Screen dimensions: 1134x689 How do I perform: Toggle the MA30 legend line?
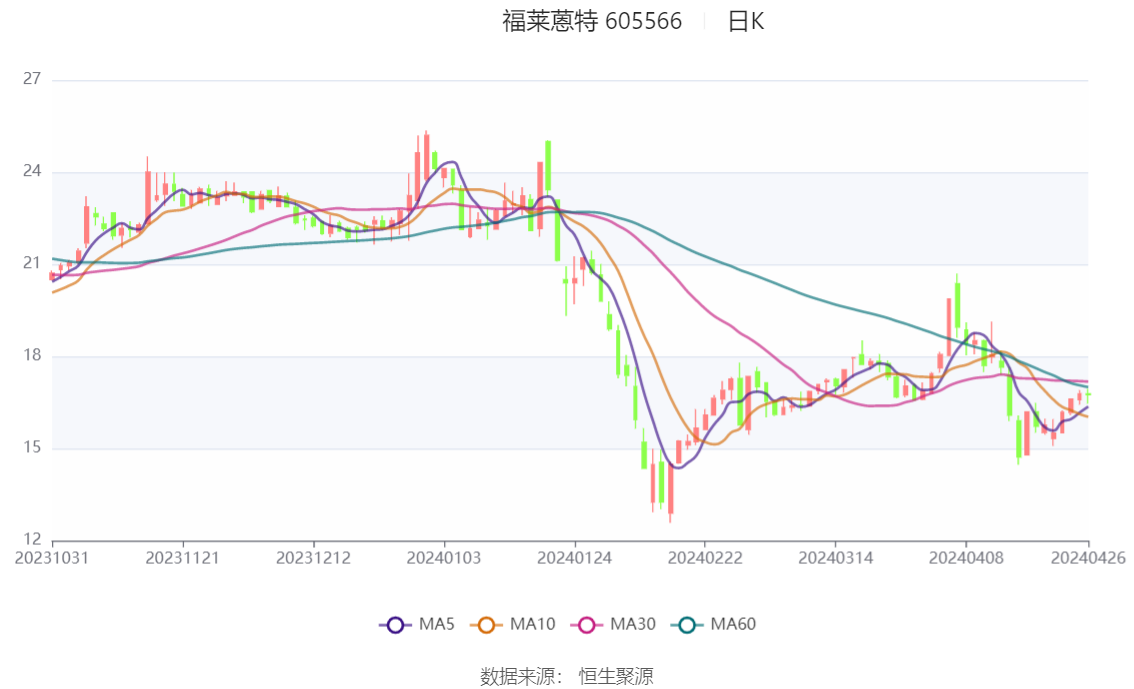click(x=613, y=625)
